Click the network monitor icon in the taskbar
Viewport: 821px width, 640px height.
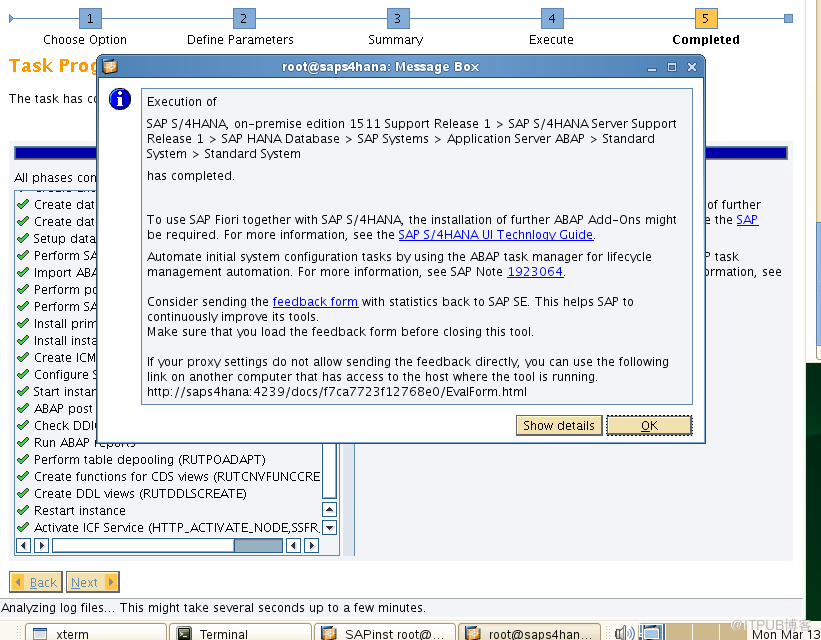(651, 633)
